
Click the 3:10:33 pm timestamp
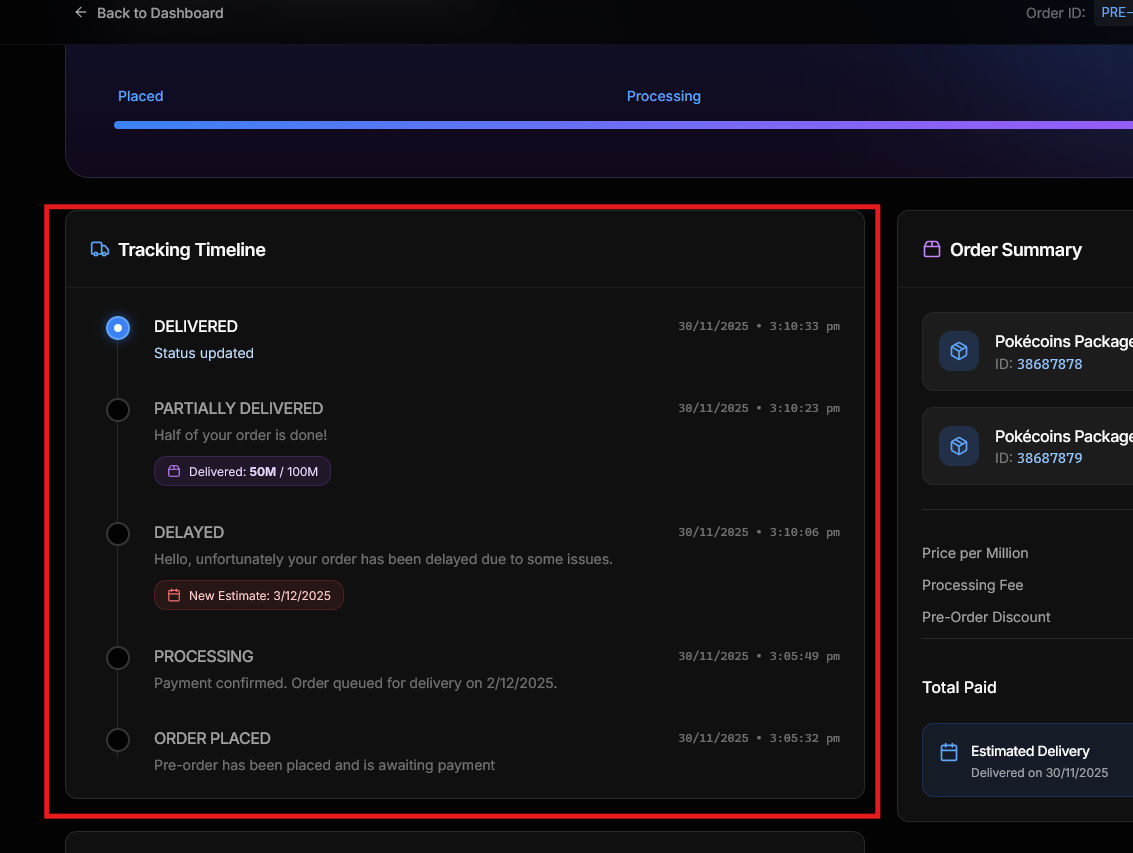[759, 327]
